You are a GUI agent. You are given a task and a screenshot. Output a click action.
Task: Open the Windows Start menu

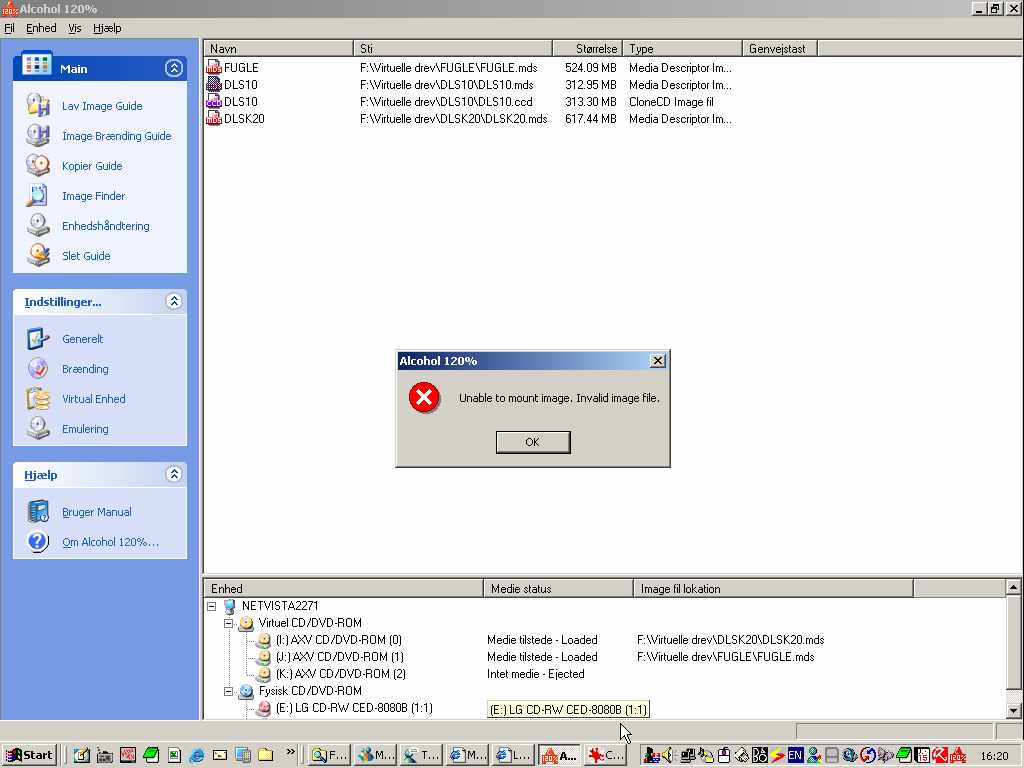tap(29, 756)
